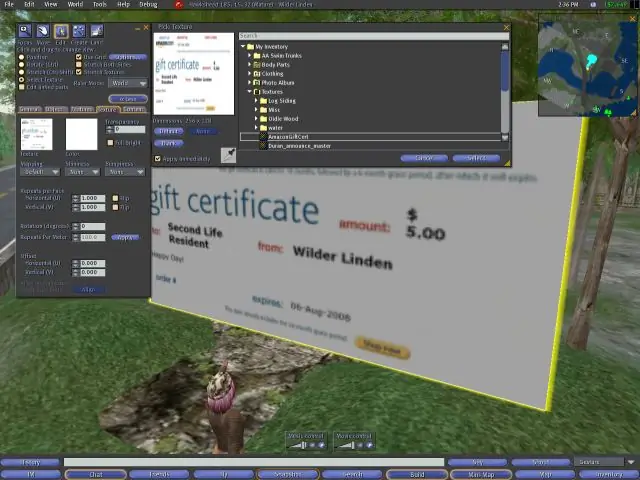Click the Clothing folder icon
Screen dimensions: 640x480
[x=257, y=74]
